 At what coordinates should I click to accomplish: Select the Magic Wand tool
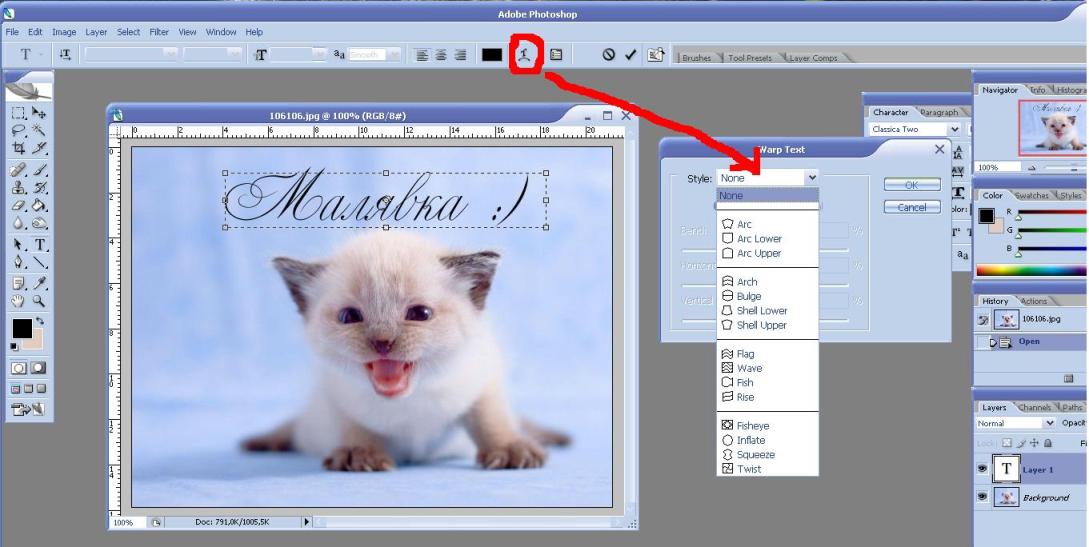click(x=40, y=131)
